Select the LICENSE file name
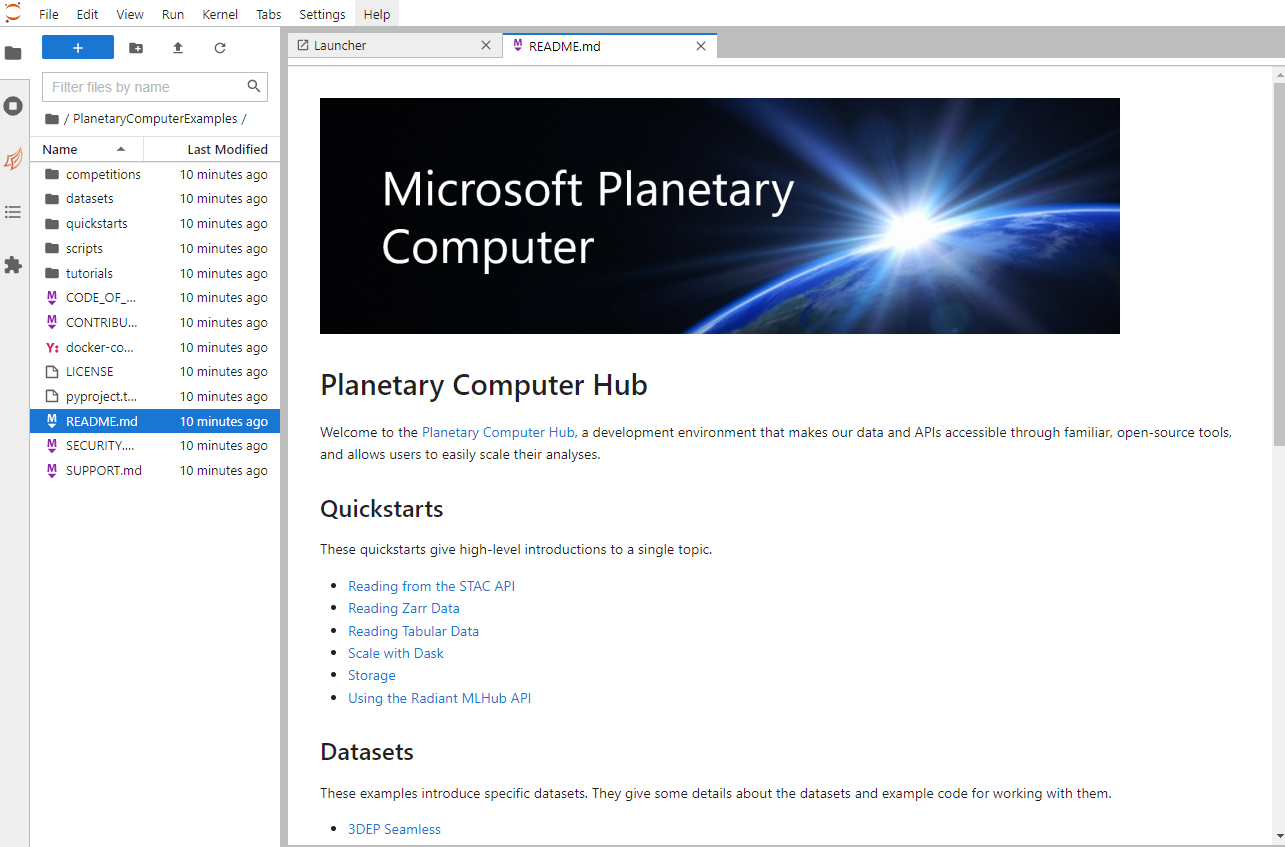Viewport: 1285px width, 847px height. (x=90, y=371)
